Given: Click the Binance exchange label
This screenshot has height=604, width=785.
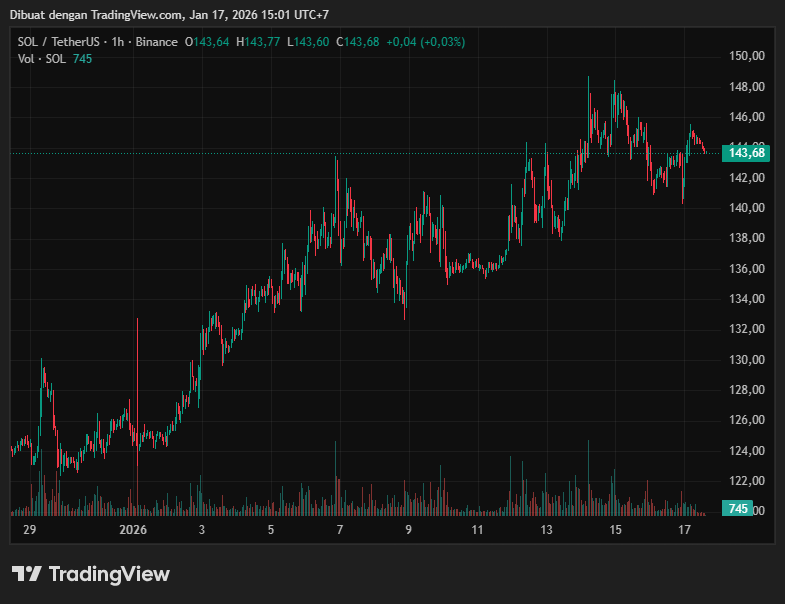Looking at the screenshot, I should (157, 42).
